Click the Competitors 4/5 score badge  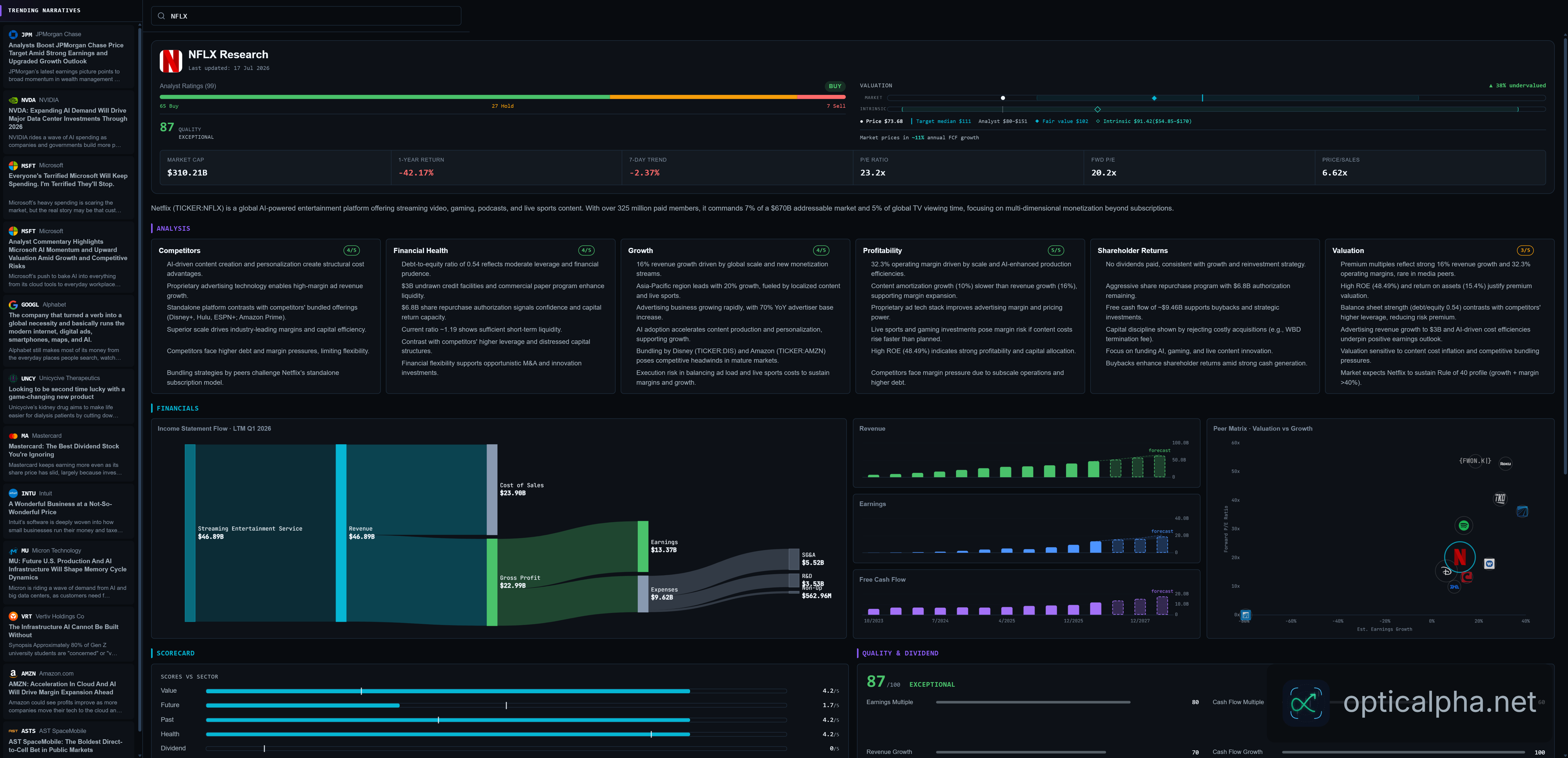coord(351,251)
